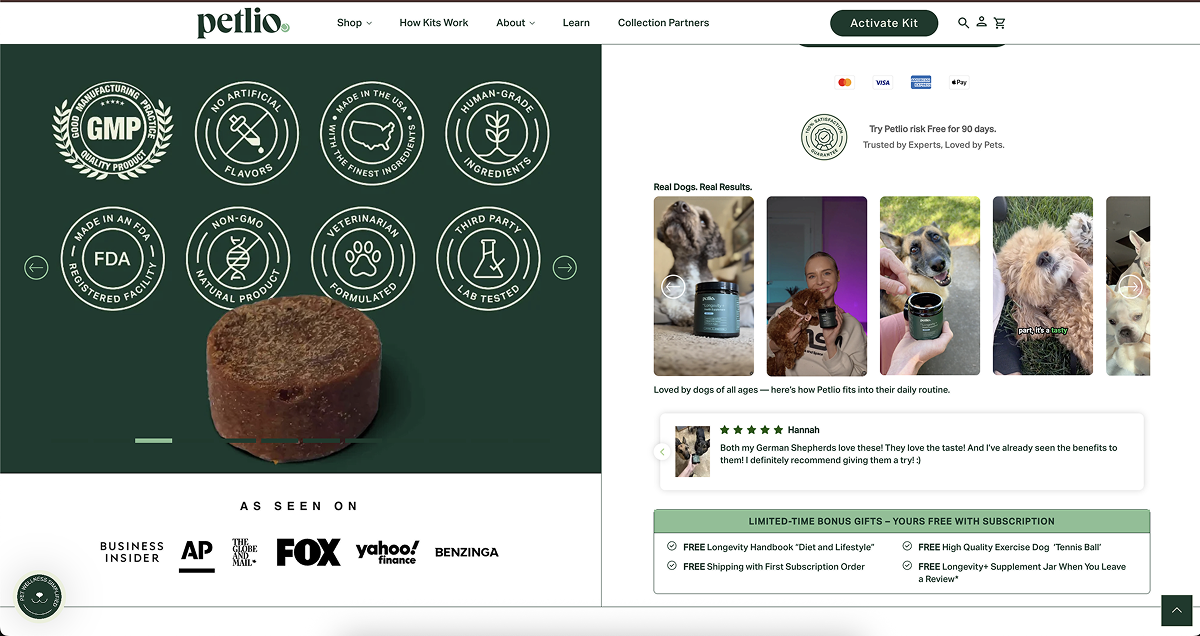Click the Petlio logo
The image size is (1200, 636).
pyautogui.click(x=243, y=22)
